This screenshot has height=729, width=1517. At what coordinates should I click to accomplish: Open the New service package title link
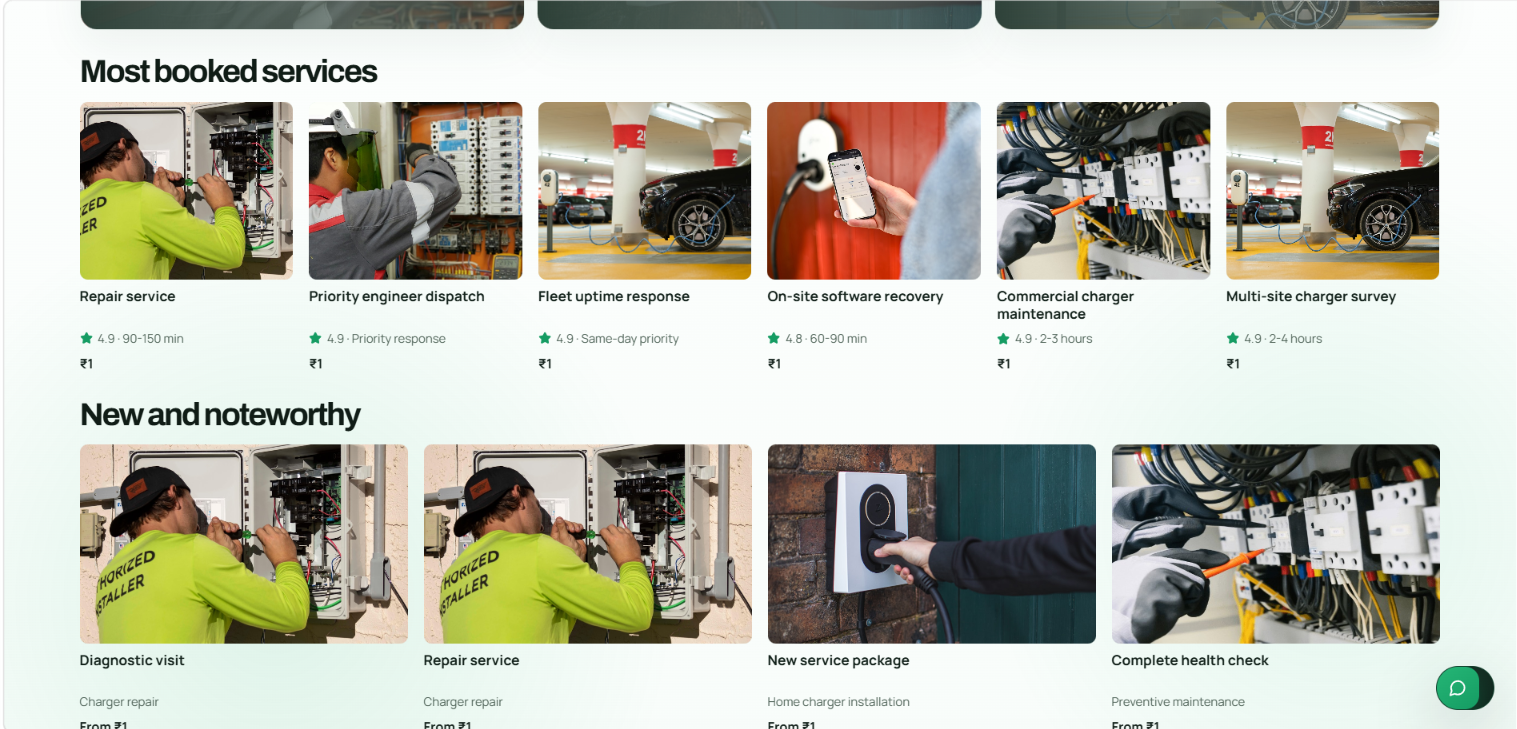coord(838,661)
